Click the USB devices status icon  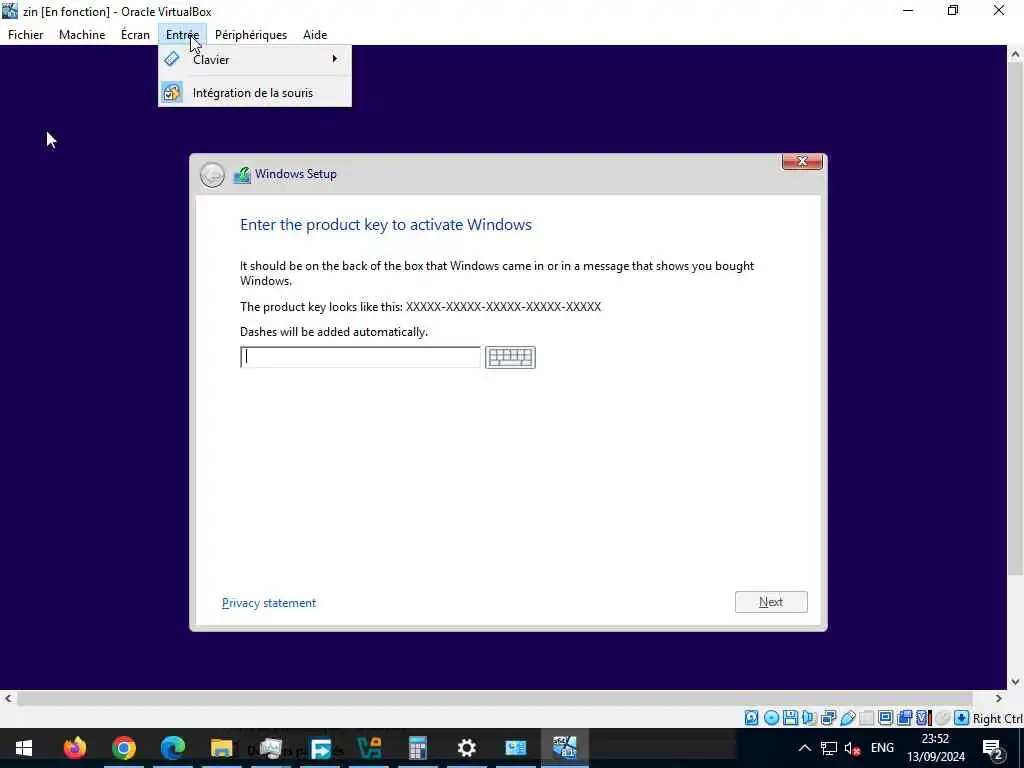848,718
